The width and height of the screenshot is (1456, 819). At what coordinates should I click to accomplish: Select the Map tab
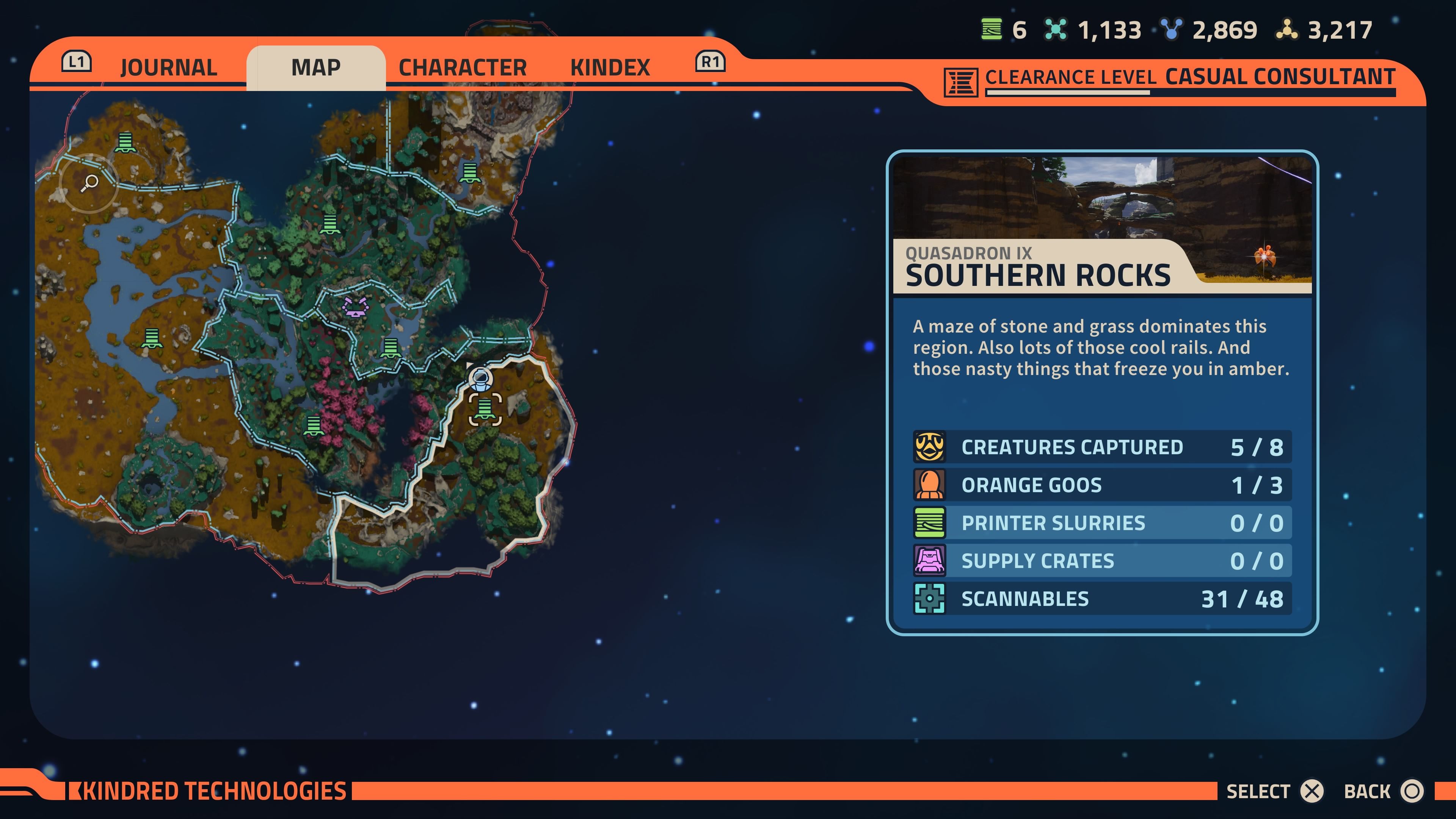click(x=316, y=68)
